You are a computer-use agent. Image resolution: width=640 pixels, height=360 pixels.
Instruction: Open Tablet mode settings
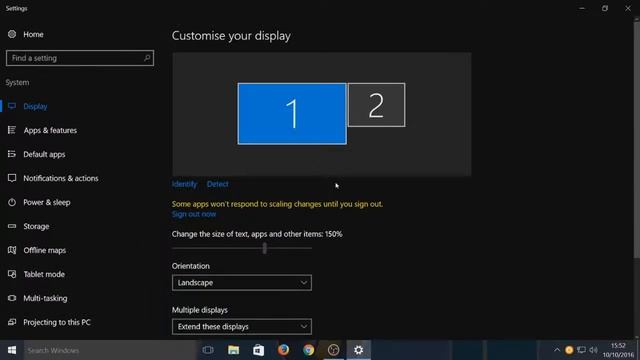[x=44, y=274]
